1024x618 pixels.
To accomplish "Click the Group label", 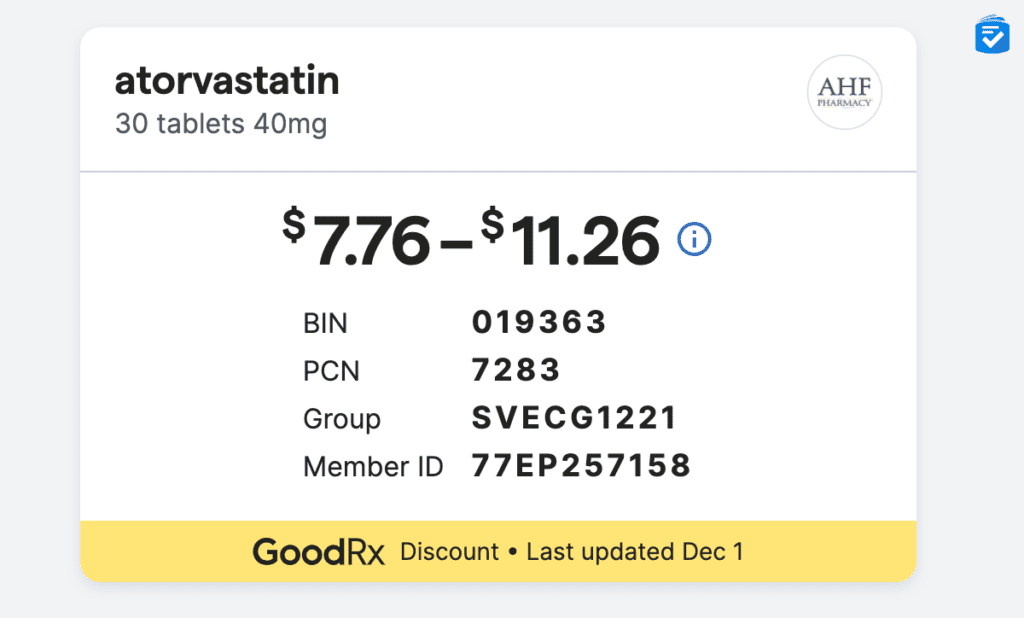I will click(342, 419).
